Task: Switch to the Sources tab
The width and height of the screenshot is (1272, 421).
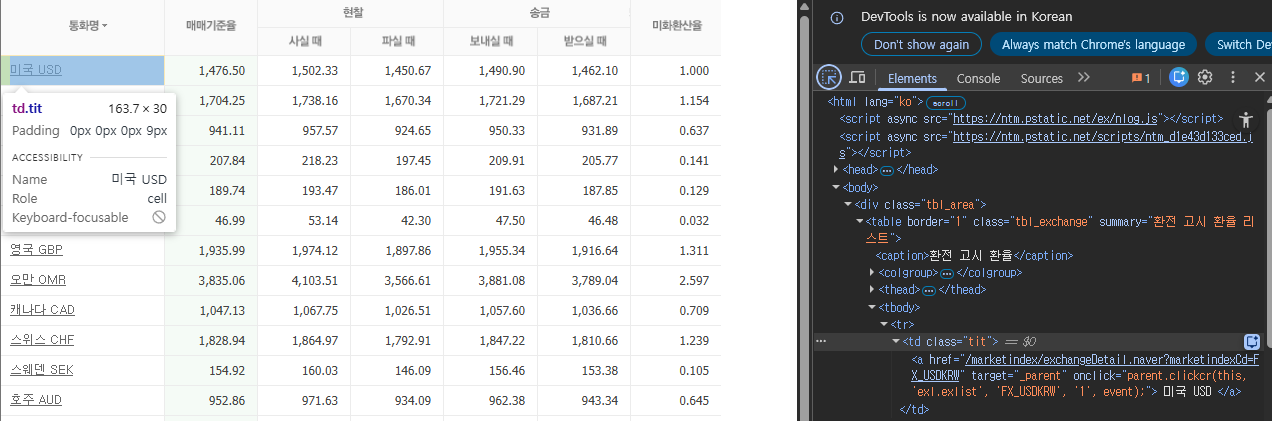Action: tap(1042, 78)
